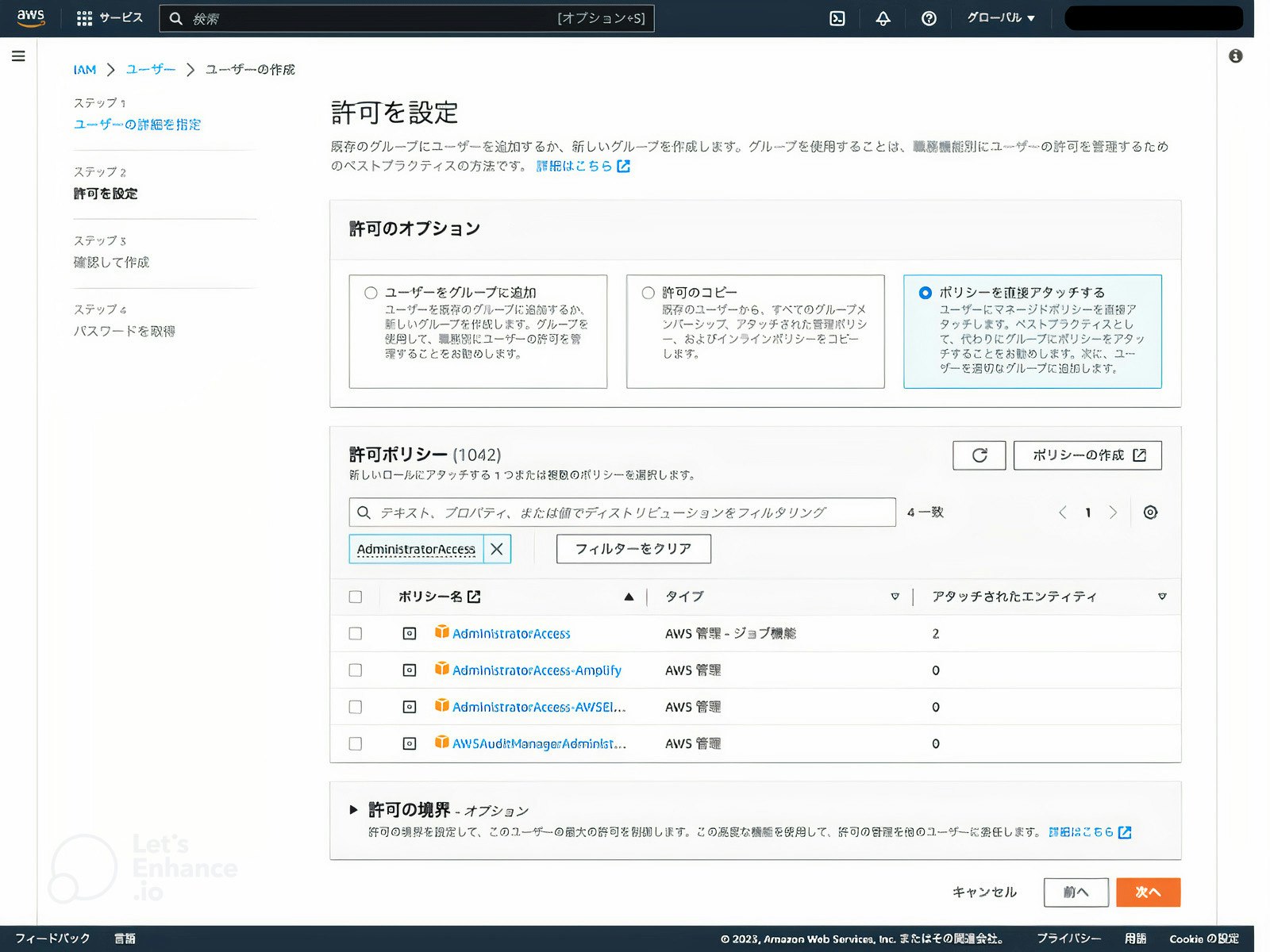
Task: Check the AdministratorAccess-AWSEl... policy checkbox
Action: point(356,707)
